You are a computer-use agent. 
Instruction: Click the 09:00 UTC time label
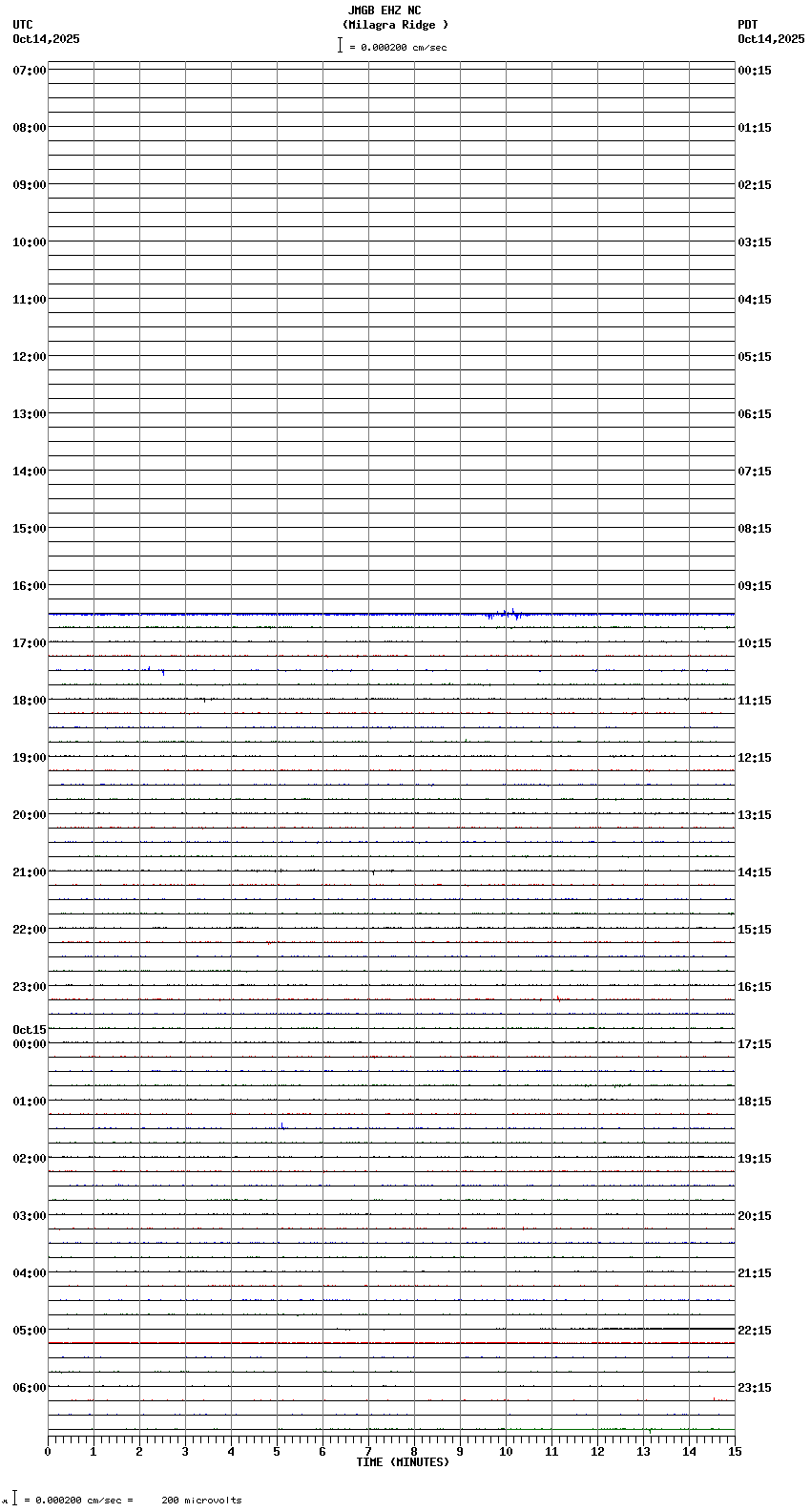pos(30,185)
